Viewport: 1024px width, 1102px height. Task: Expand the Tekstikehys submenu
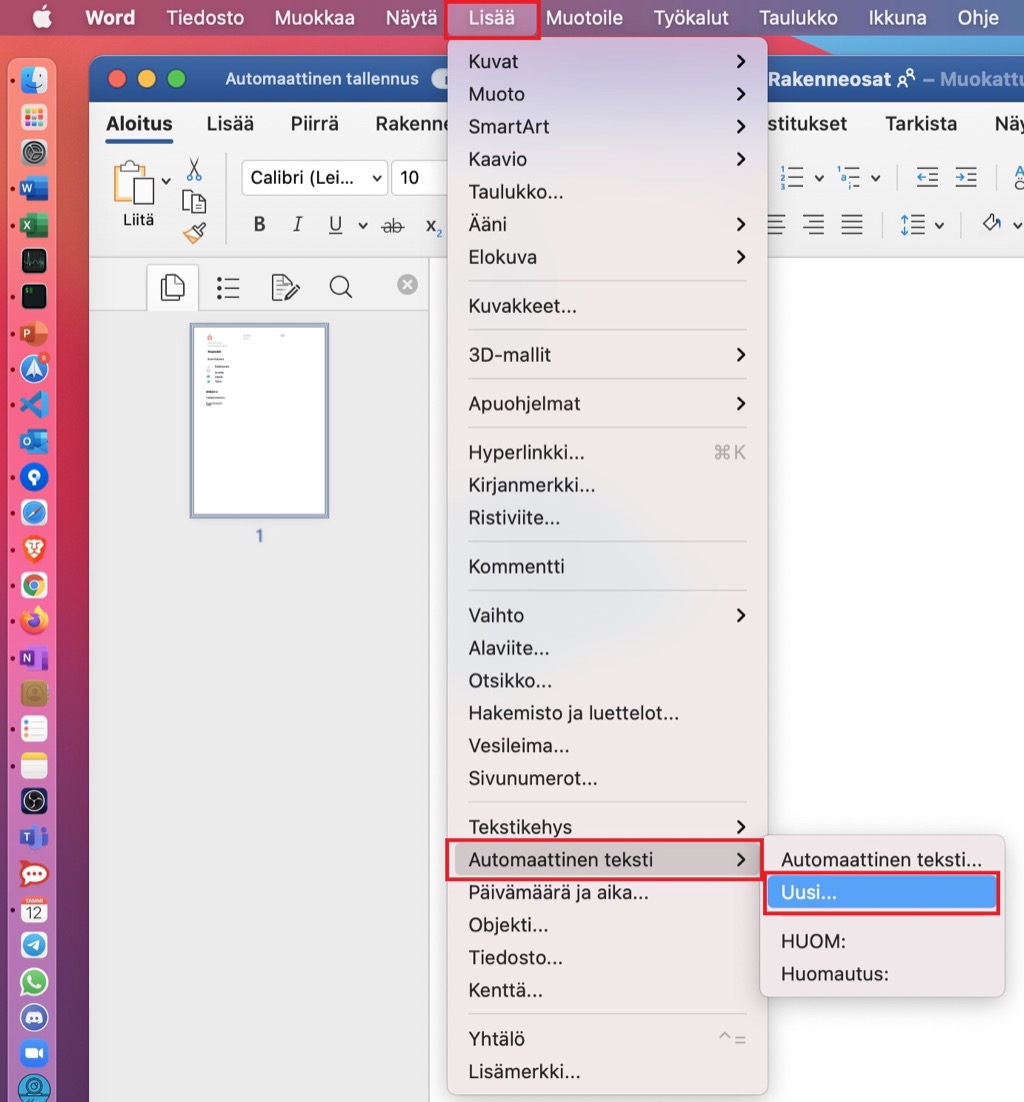pyautogui.click(x=607, y=827)
